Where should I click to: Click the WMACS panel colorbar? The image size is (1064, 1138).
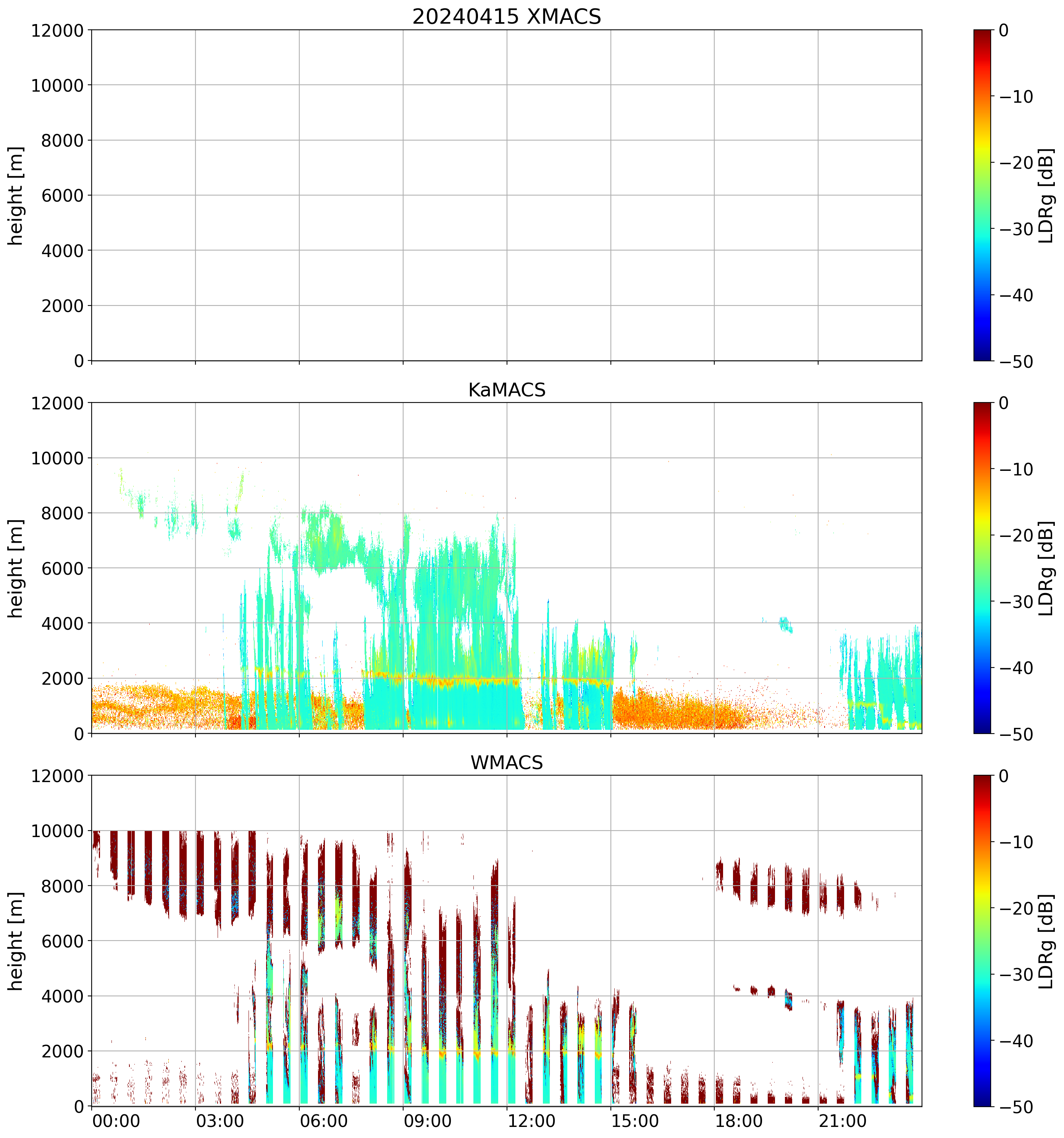982,941
